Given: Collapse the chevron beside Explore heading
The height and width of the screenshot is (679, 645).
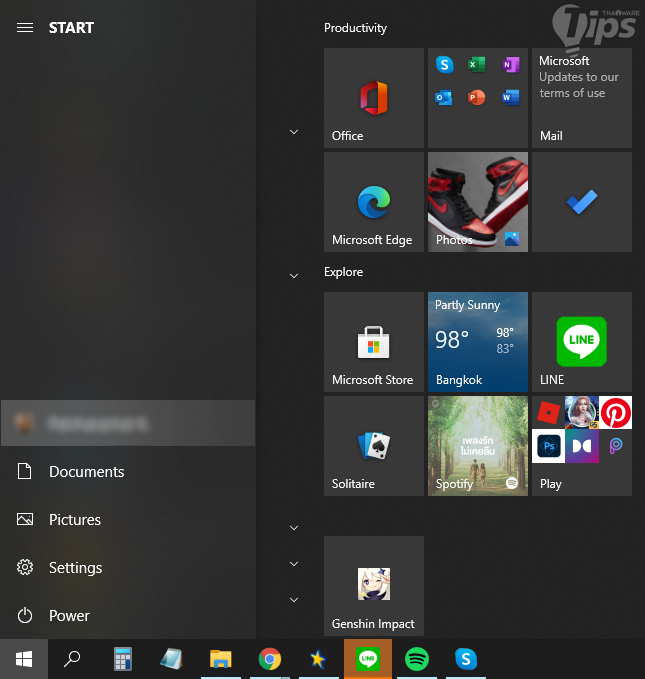Looking at the screenshot, I should [x=294, y=276].
